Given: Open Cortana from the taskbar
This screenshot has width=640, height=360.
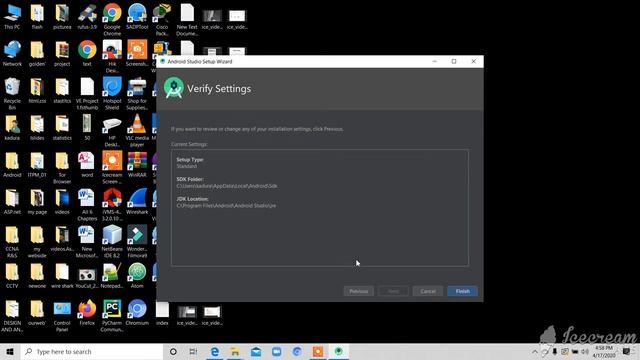Looking at the screenshot, I should [x=173, y=351].
